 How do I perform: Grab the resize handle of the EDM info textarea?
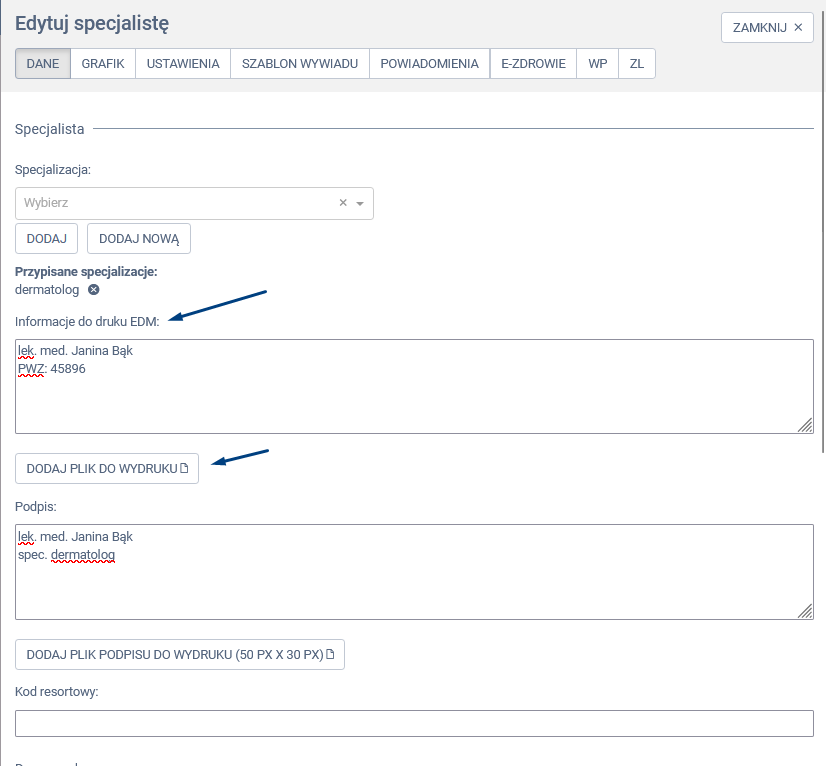[805, 425]
